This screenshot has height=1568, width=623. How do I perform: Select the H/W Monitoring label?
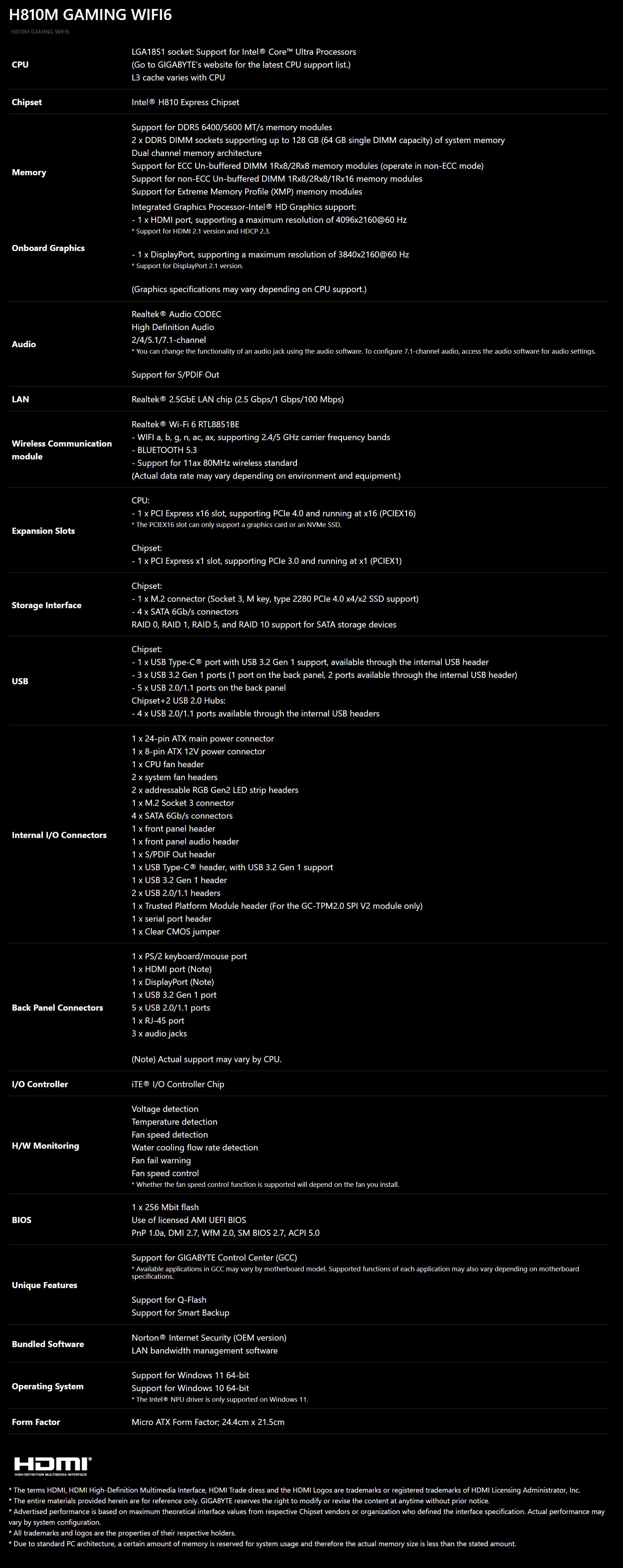45,1146
